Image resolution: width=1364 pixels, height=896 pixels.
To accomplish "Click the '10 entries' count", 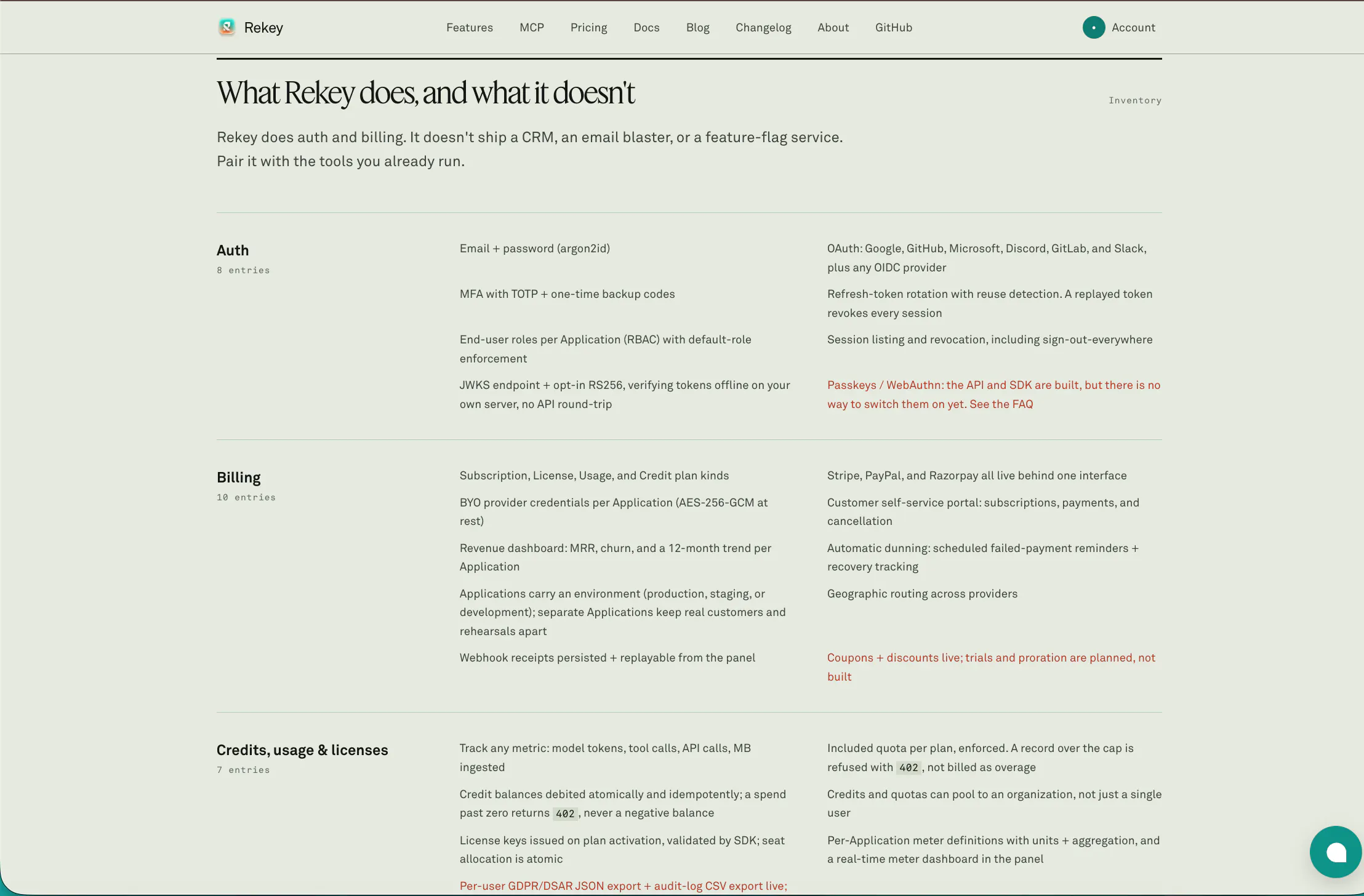I will (x=246, y=497).
